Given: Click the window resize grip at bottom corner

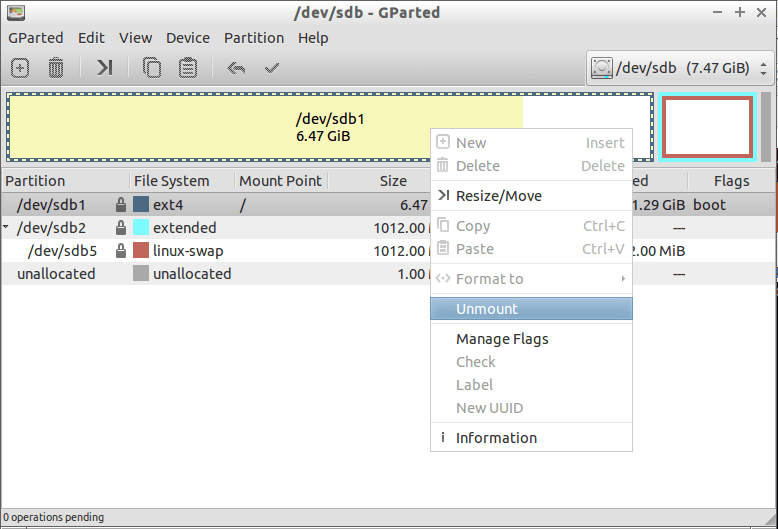Looking at the screenshot, I should click(x=771, y=520).
